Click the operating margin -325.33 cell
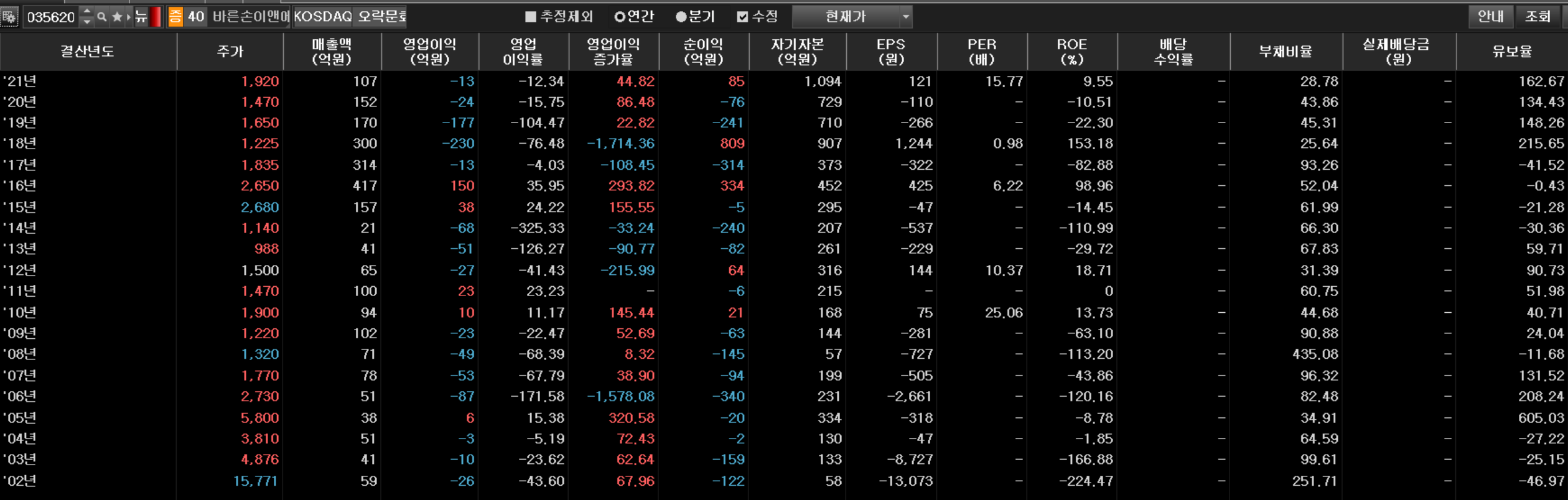 pyautogui.click(x=537, y=228)
